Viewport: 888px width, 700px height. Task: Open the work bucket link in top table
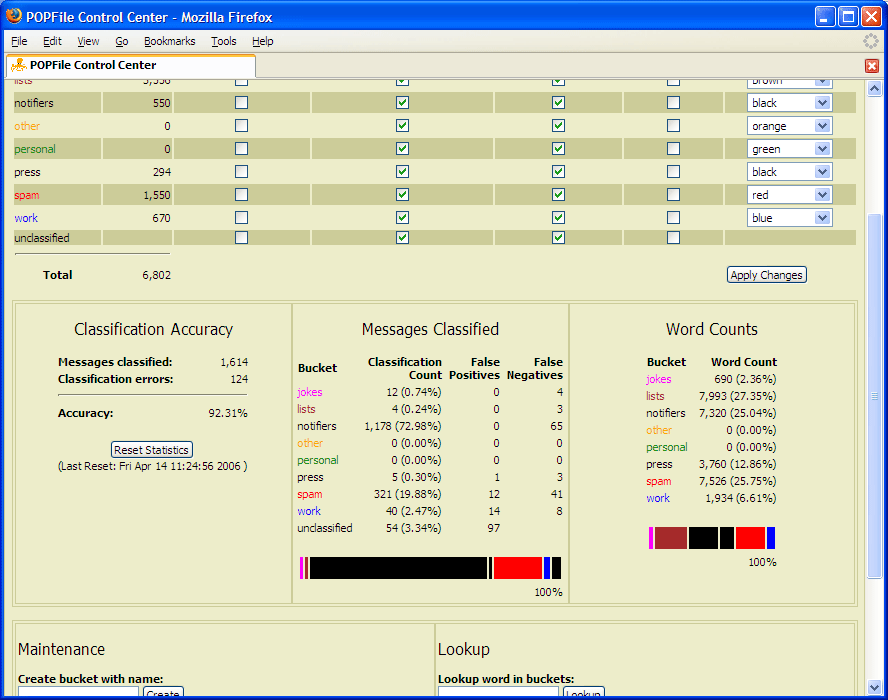point(25,218)
